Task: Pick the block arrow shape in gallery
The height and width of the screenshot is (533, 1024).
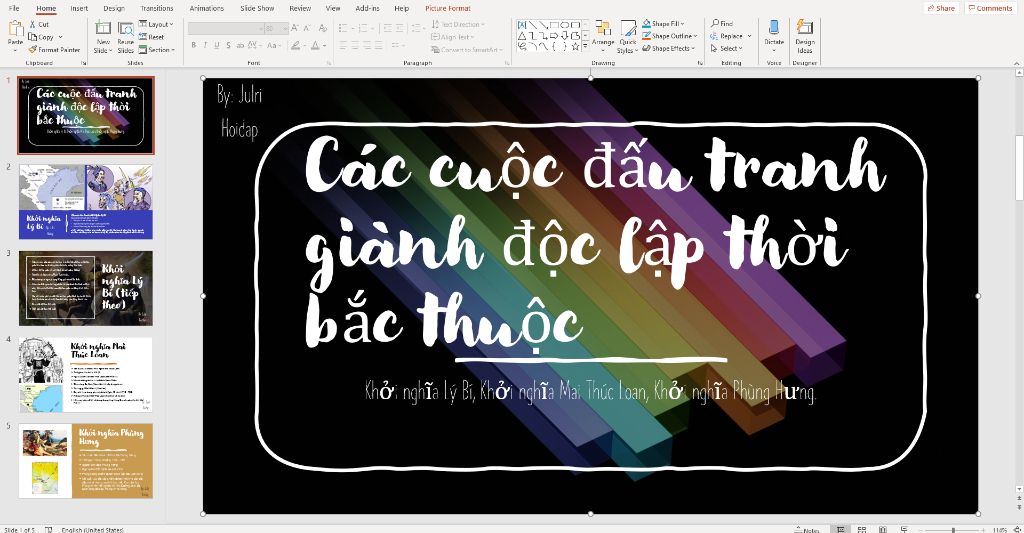Action: (553, 35)
